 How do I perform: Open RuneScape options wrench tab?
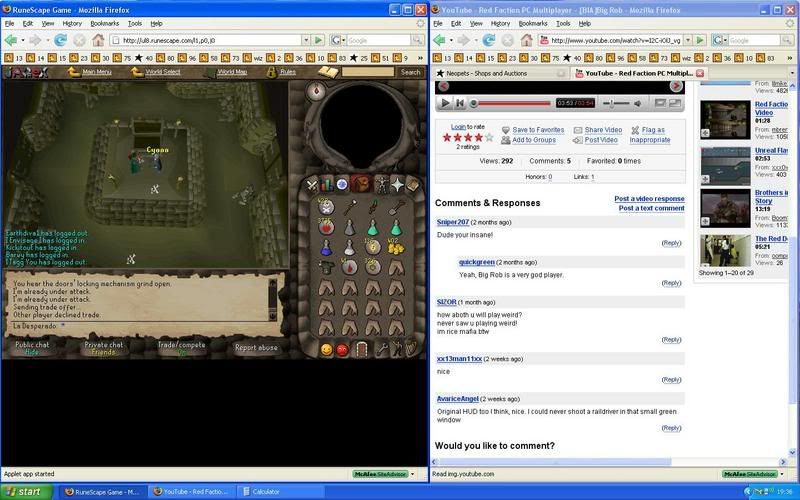pyautogui.click(x=382, y=349)
